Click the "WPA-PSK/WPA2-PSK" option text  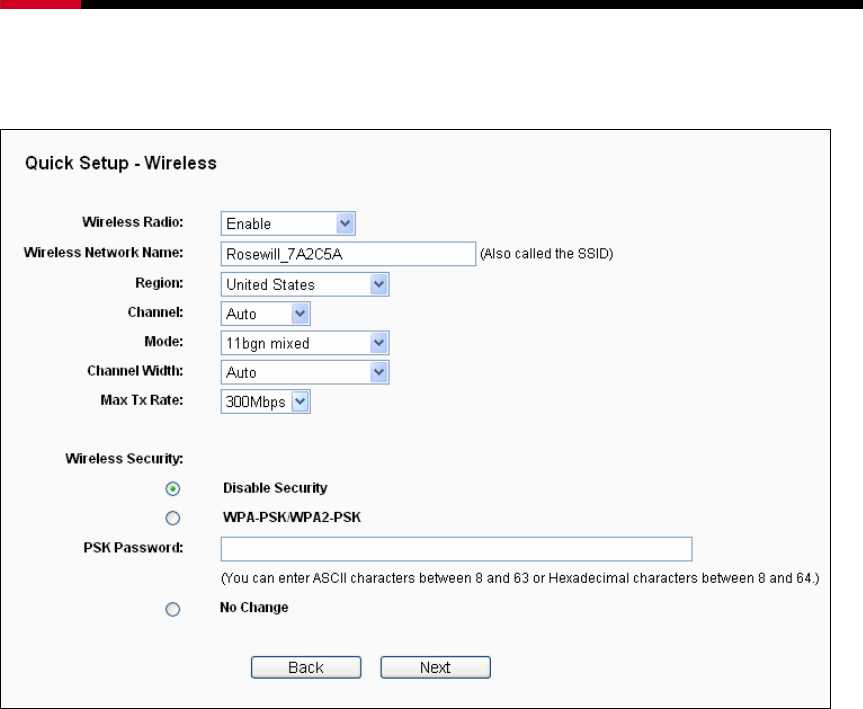pyautogui.click(x=292, y=517)
